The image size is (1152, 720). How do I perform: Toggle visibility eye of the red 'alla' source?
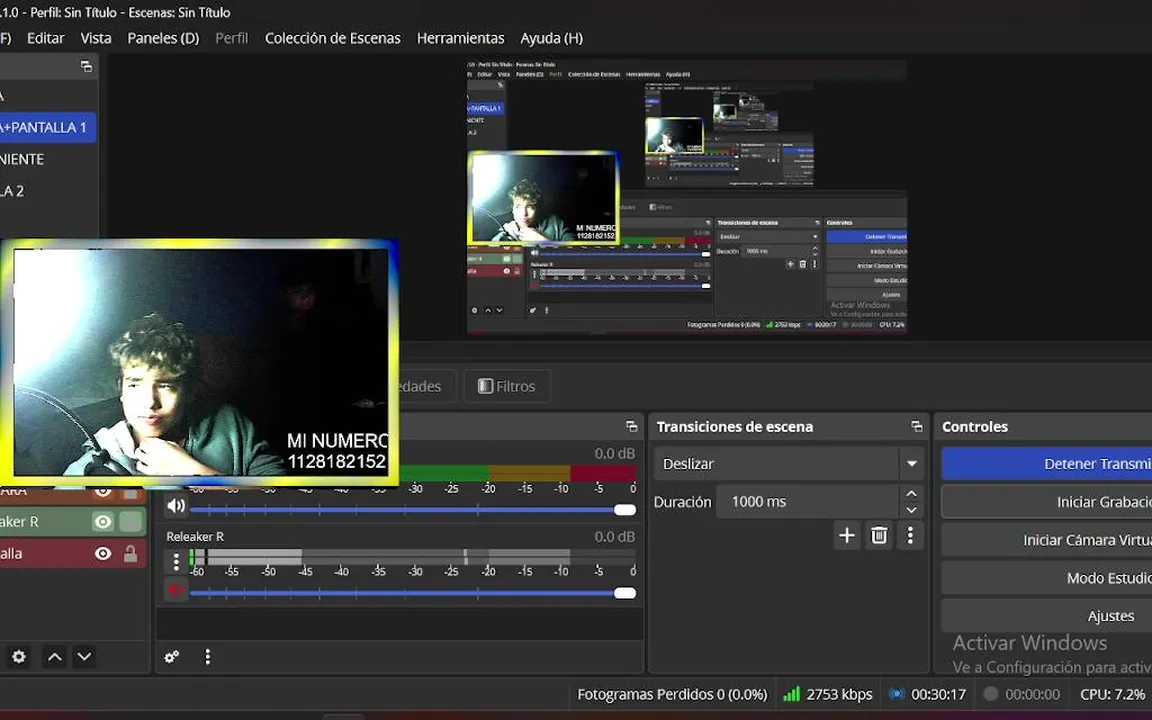click(103, 554)
